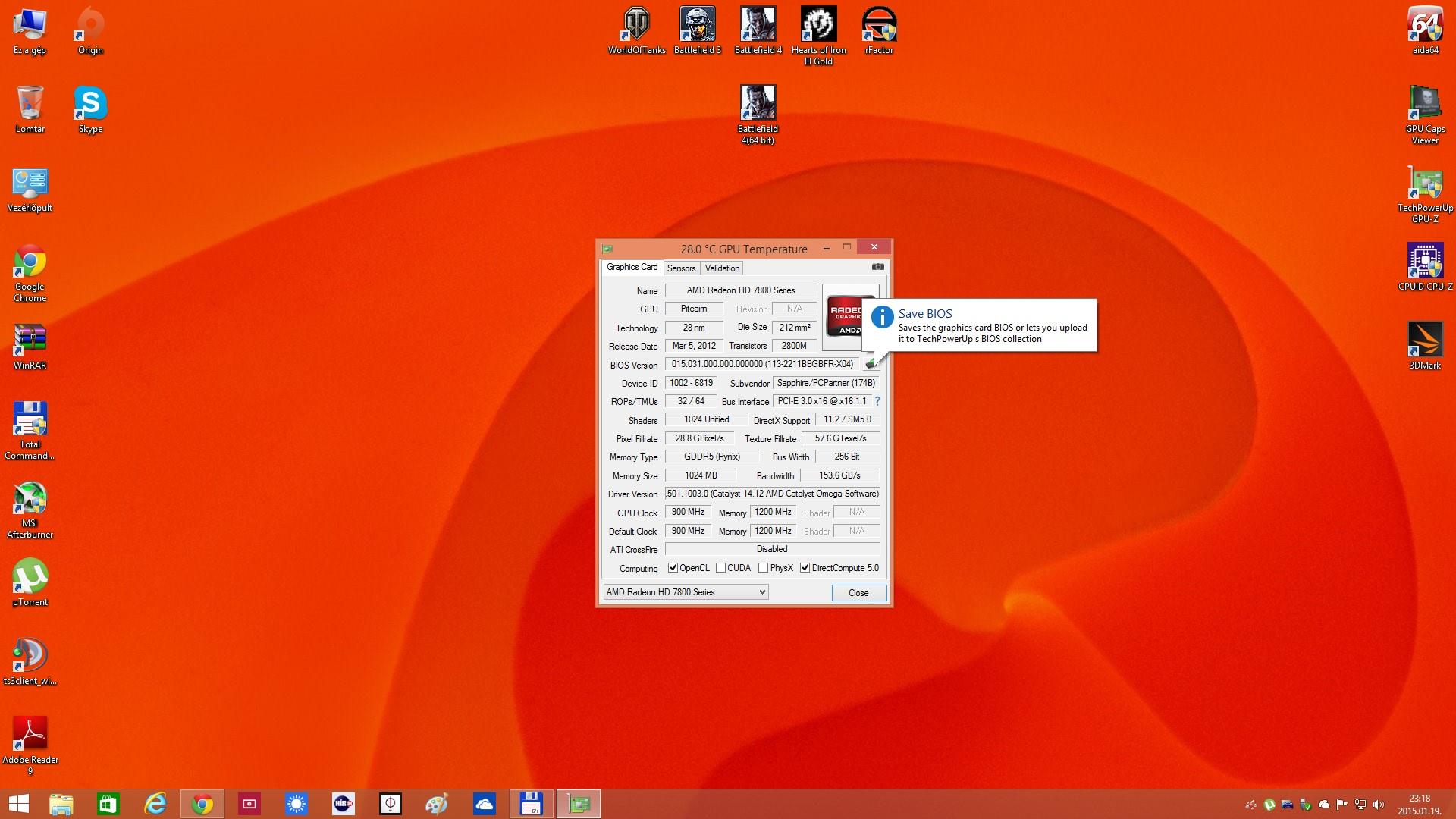The image size is (1456, 819).
Task: Click the Close button in GPU-Z
Action: tap(858, 593)
